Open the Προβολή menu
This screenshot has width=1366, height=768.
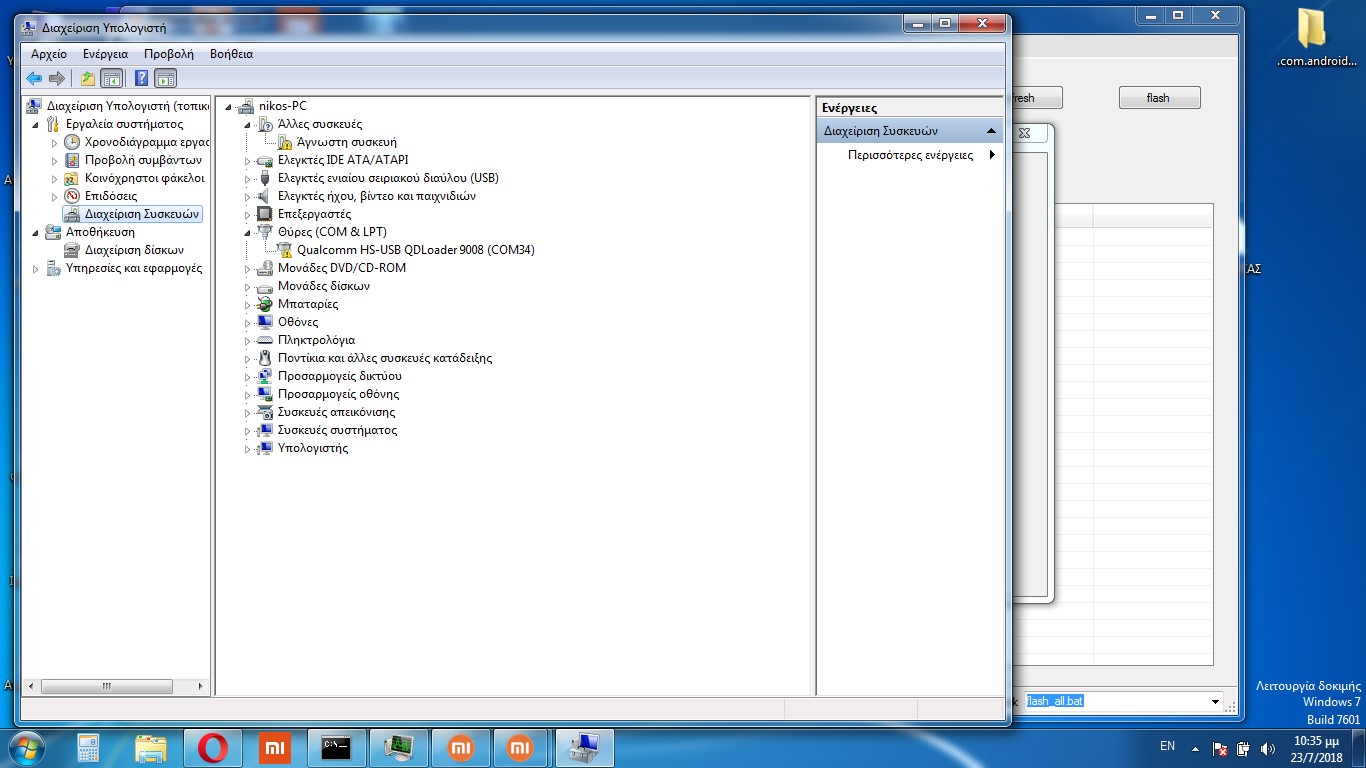click(169, 54)
